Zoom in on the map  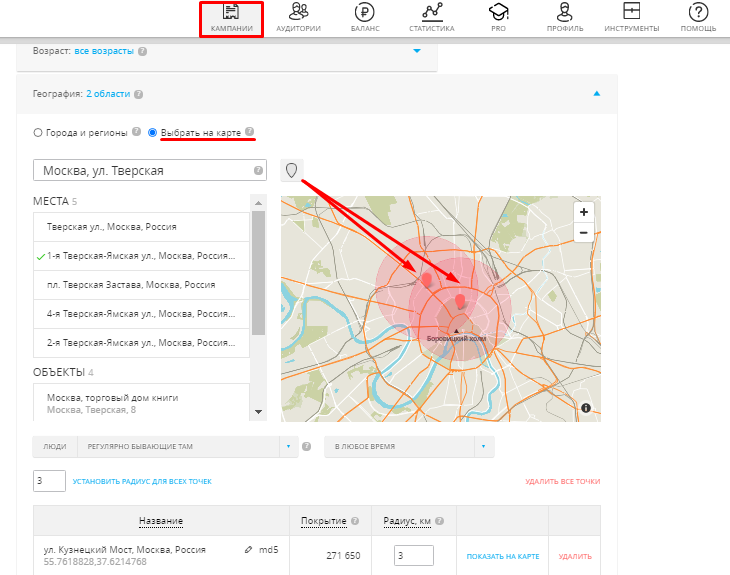[x=584, y=212]
